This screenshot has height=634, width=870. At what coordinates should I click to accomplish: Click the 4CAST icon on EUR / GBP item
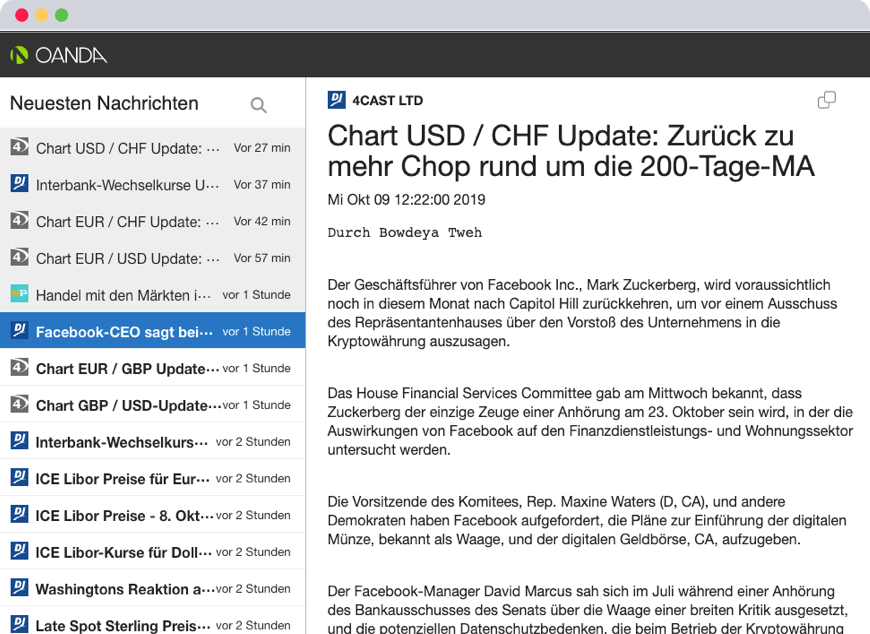click(x=19, y=368)
